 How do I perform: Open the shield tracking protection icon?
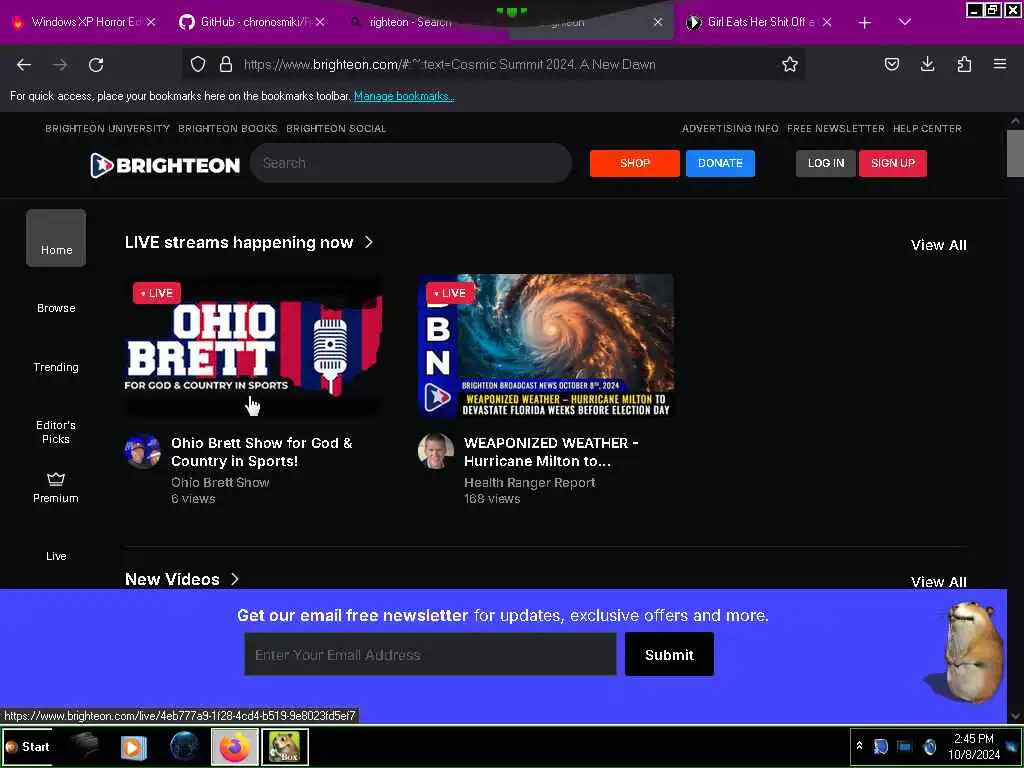click(198, 64)
